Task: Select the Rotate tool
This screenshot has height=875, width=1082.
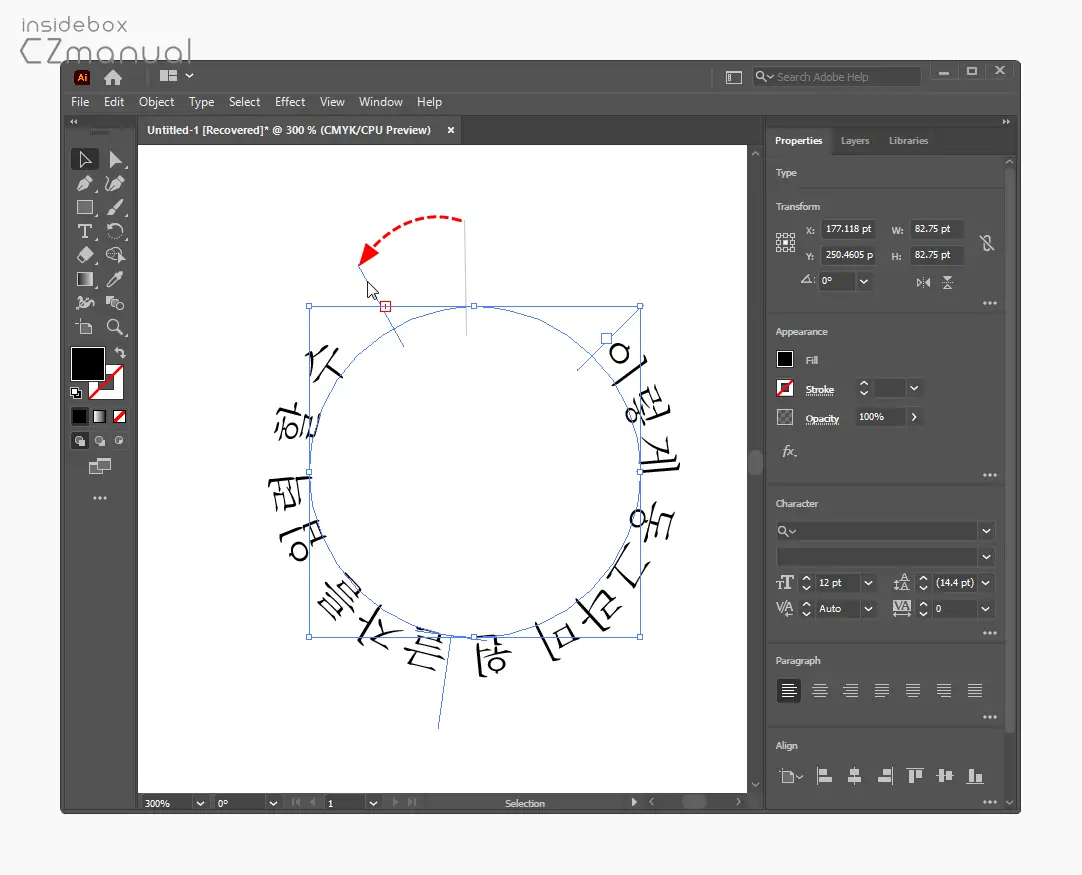Action: click(x=115, y=231)
